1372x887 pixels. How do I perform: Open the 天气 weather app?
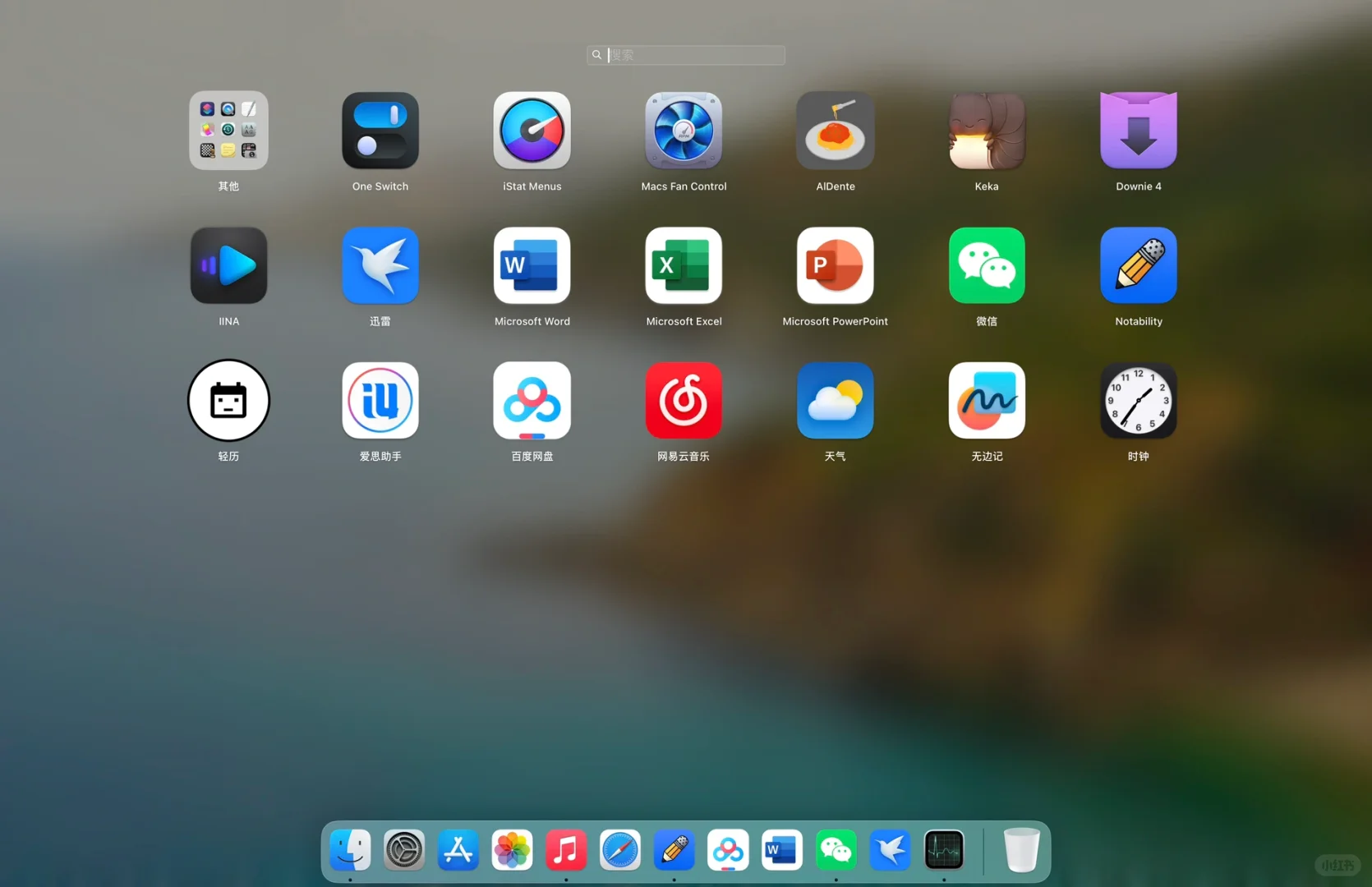pyautogui.click(x=835, y=400)
